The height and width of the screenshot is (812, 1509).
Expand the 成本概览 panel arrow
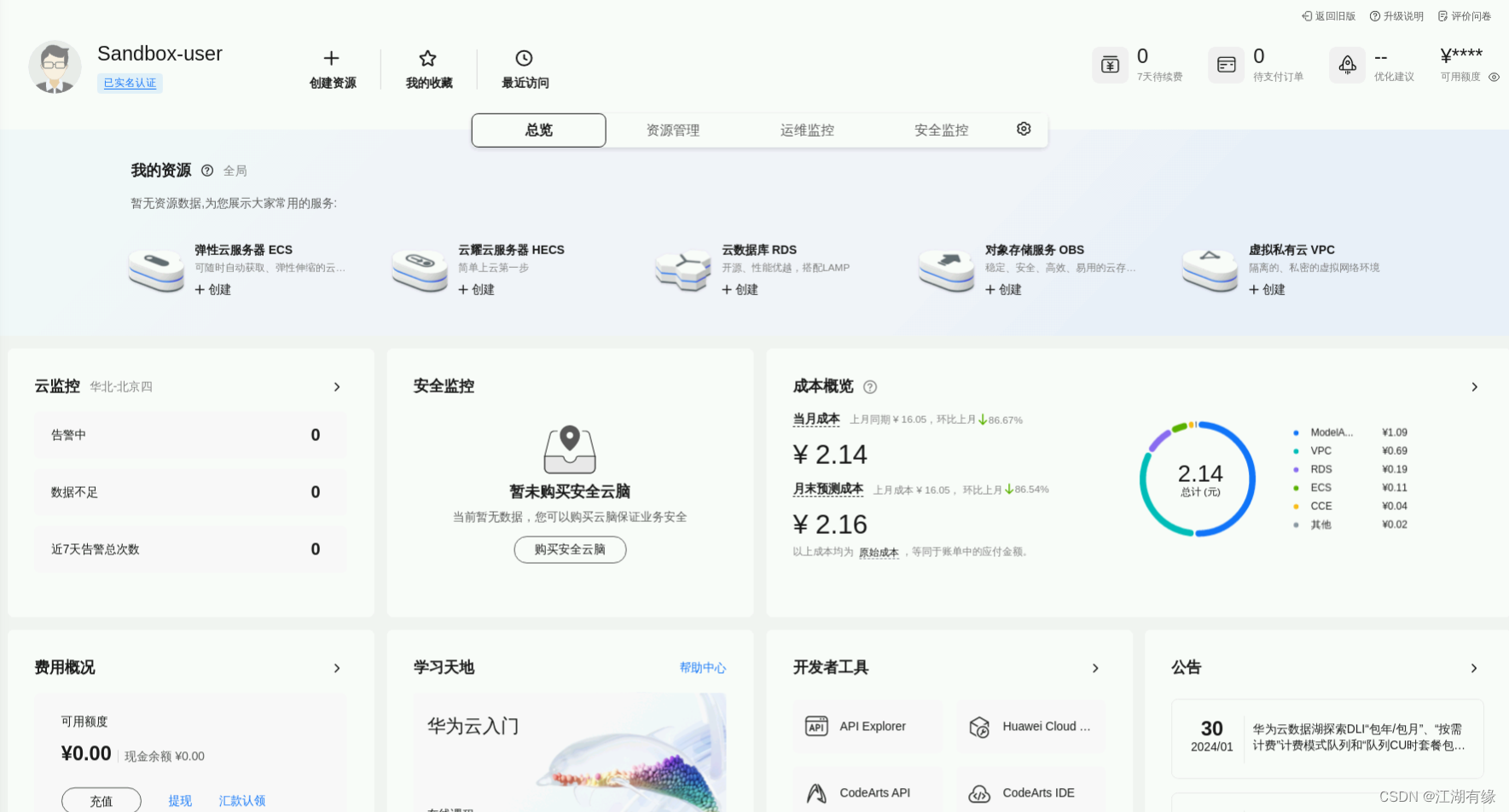coord(1474,387)
